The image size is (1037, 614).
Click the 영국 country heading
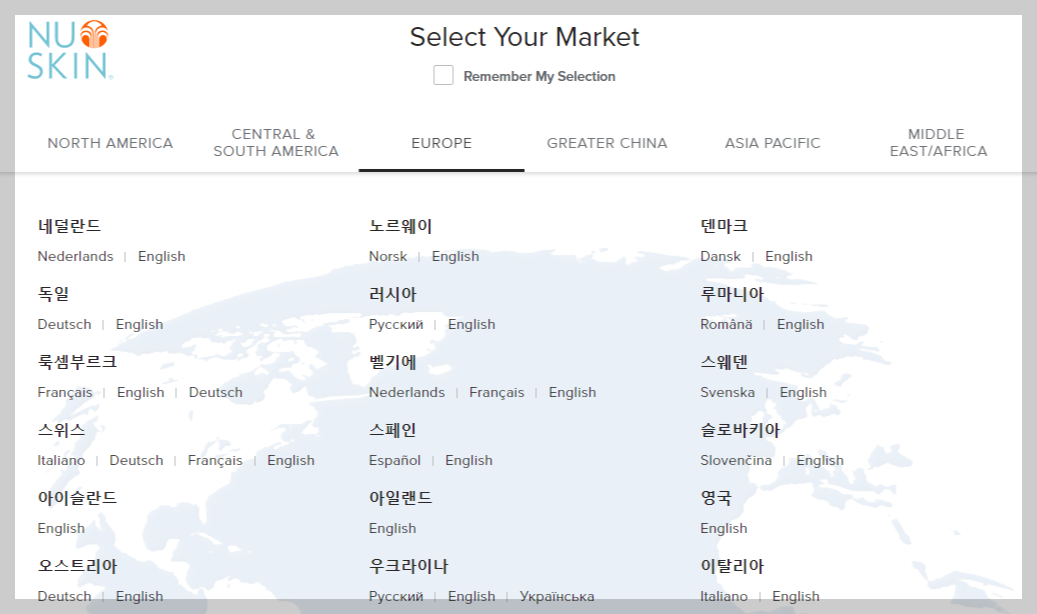click(716, 498)
